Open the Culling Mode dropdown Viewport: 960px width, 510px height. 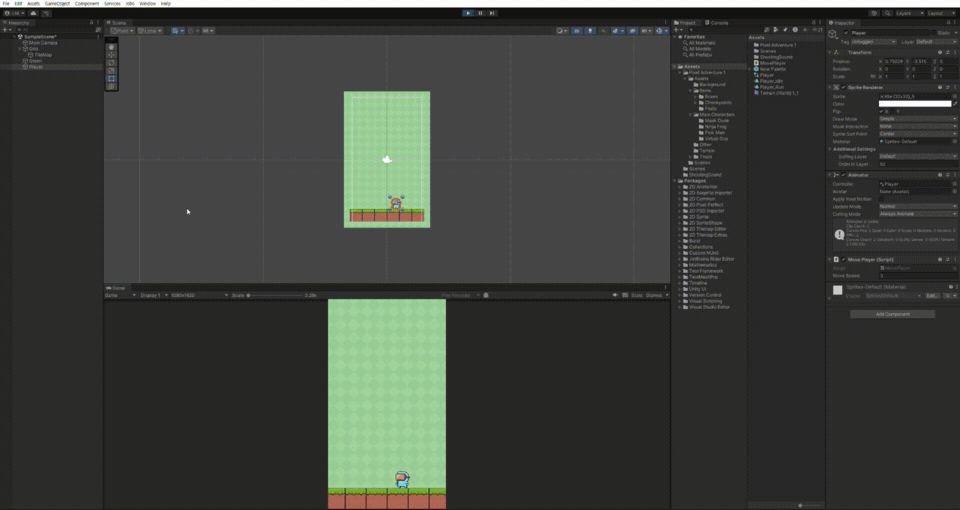(x=918, y=214)
